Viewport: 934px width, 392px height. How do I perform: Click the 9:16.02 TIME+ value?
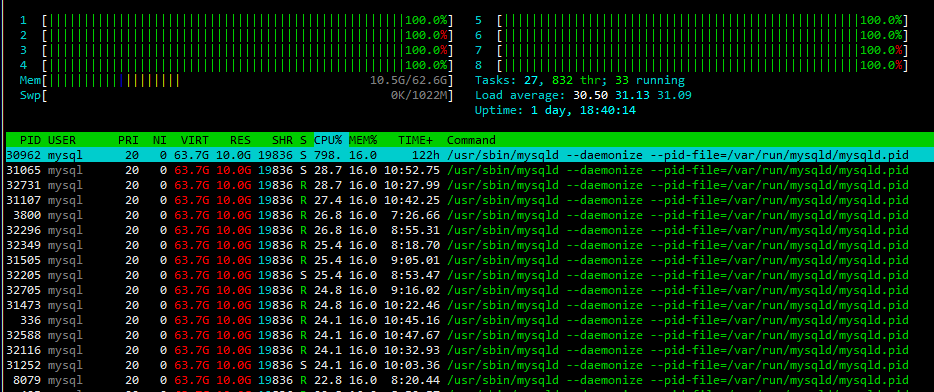pyautogui.click(x=415, y=290)
